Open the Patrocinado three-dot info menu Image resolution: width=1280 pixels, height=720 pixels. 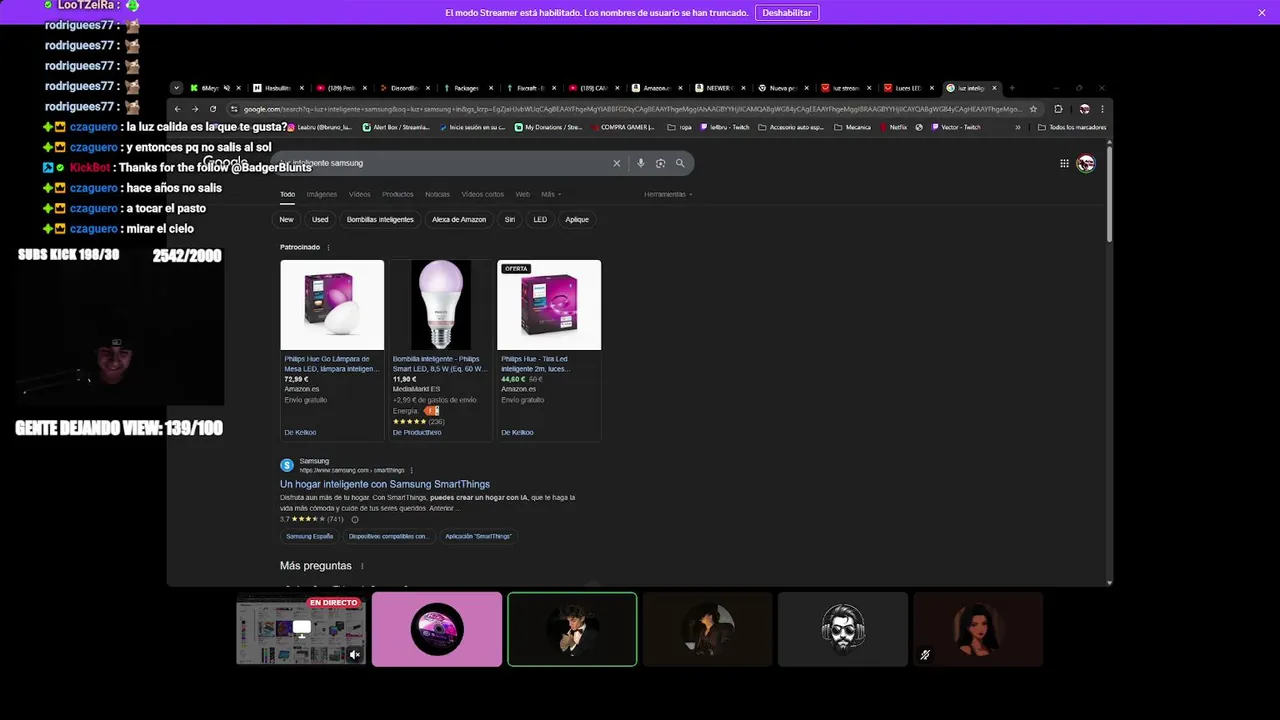[328, 247]
